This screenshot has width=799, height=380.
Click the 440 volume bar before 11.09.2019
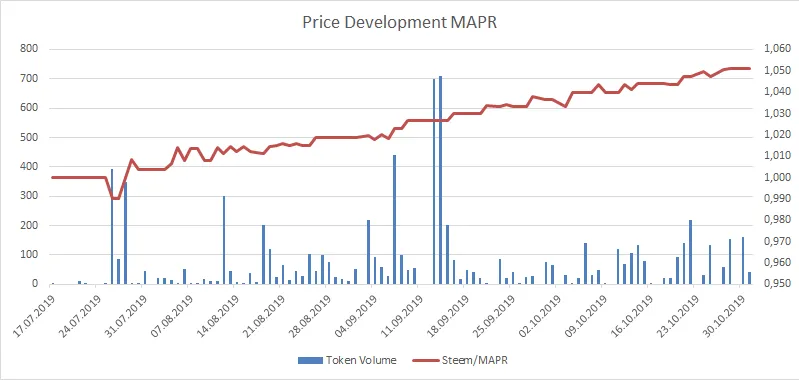pyautogui.click(x=394, y=219)
